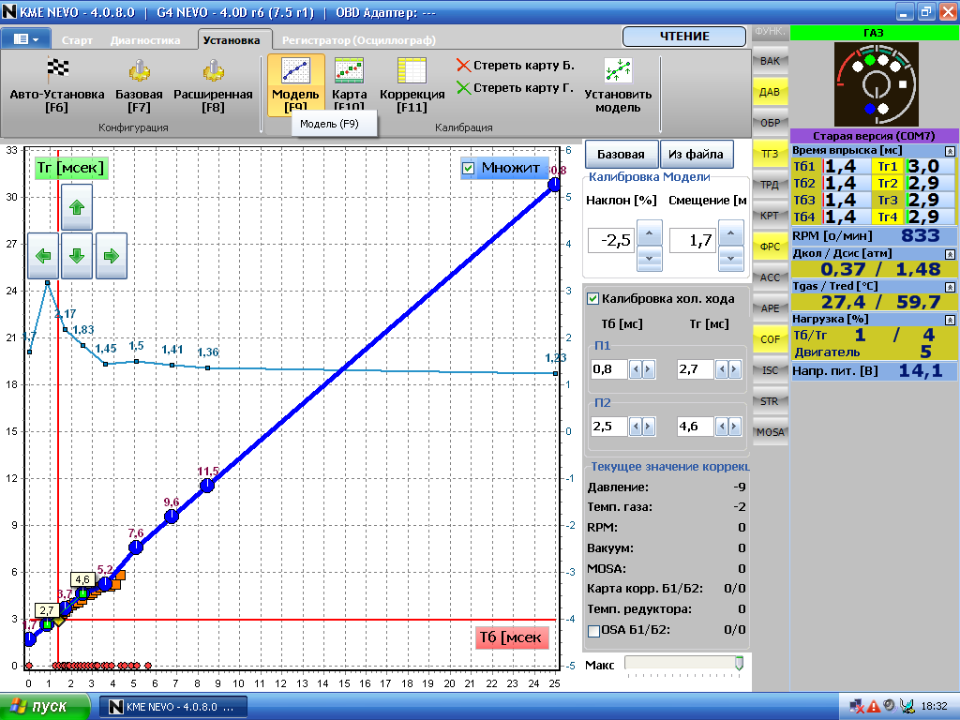Screen dimensions: 960x720
Task: Switch to the Диагностика tab
Action: 145,40
